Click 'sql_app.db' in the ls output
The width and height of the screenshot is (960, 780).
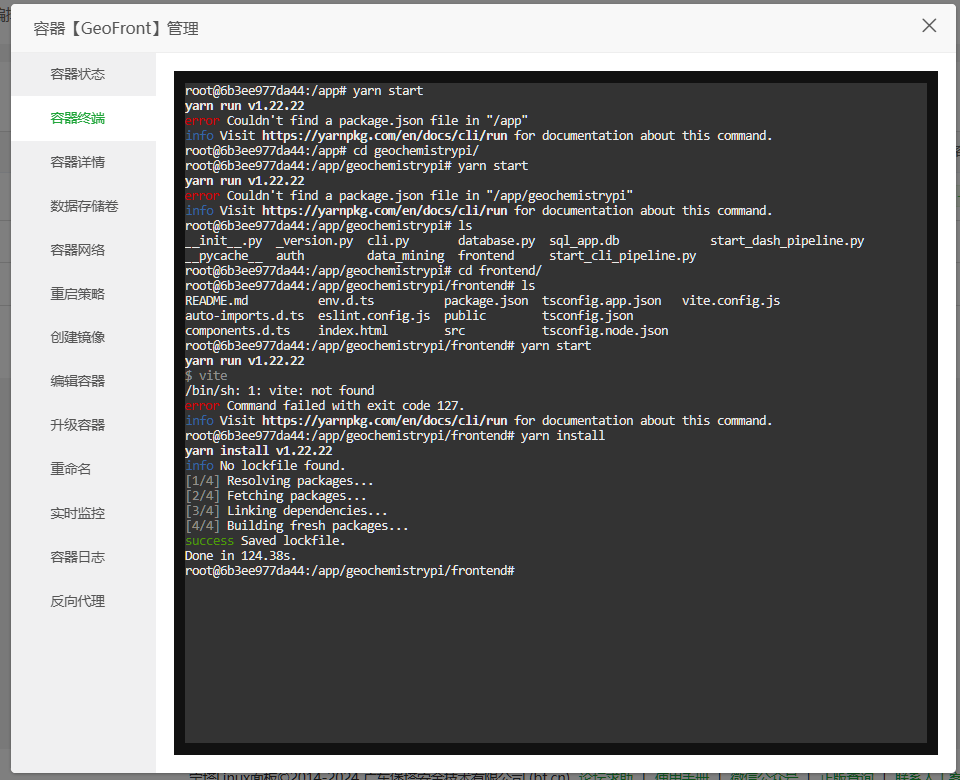point(584,241)
